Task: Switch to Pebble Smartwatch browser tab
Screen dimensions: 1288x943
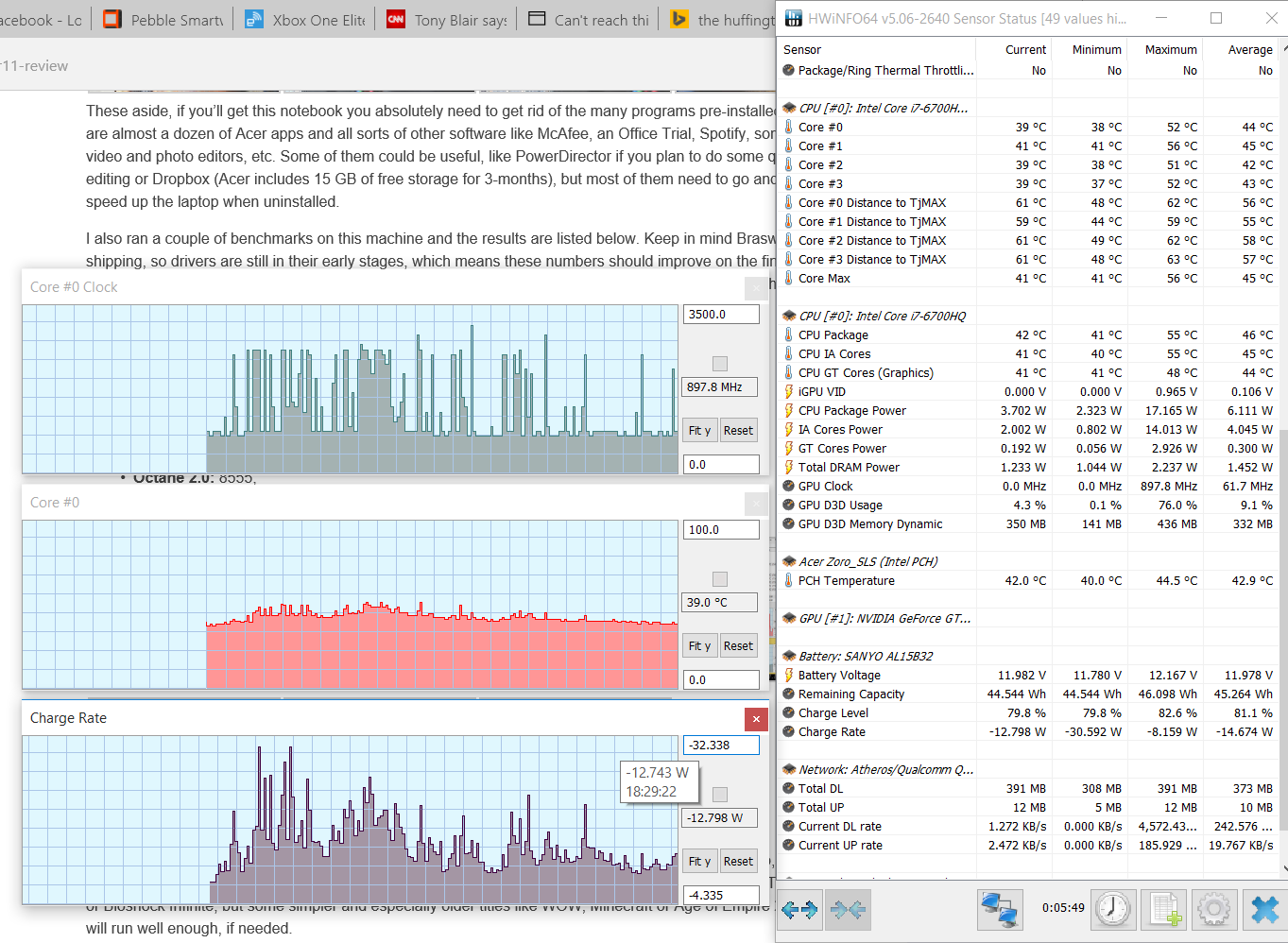Action: coord(163,19)
